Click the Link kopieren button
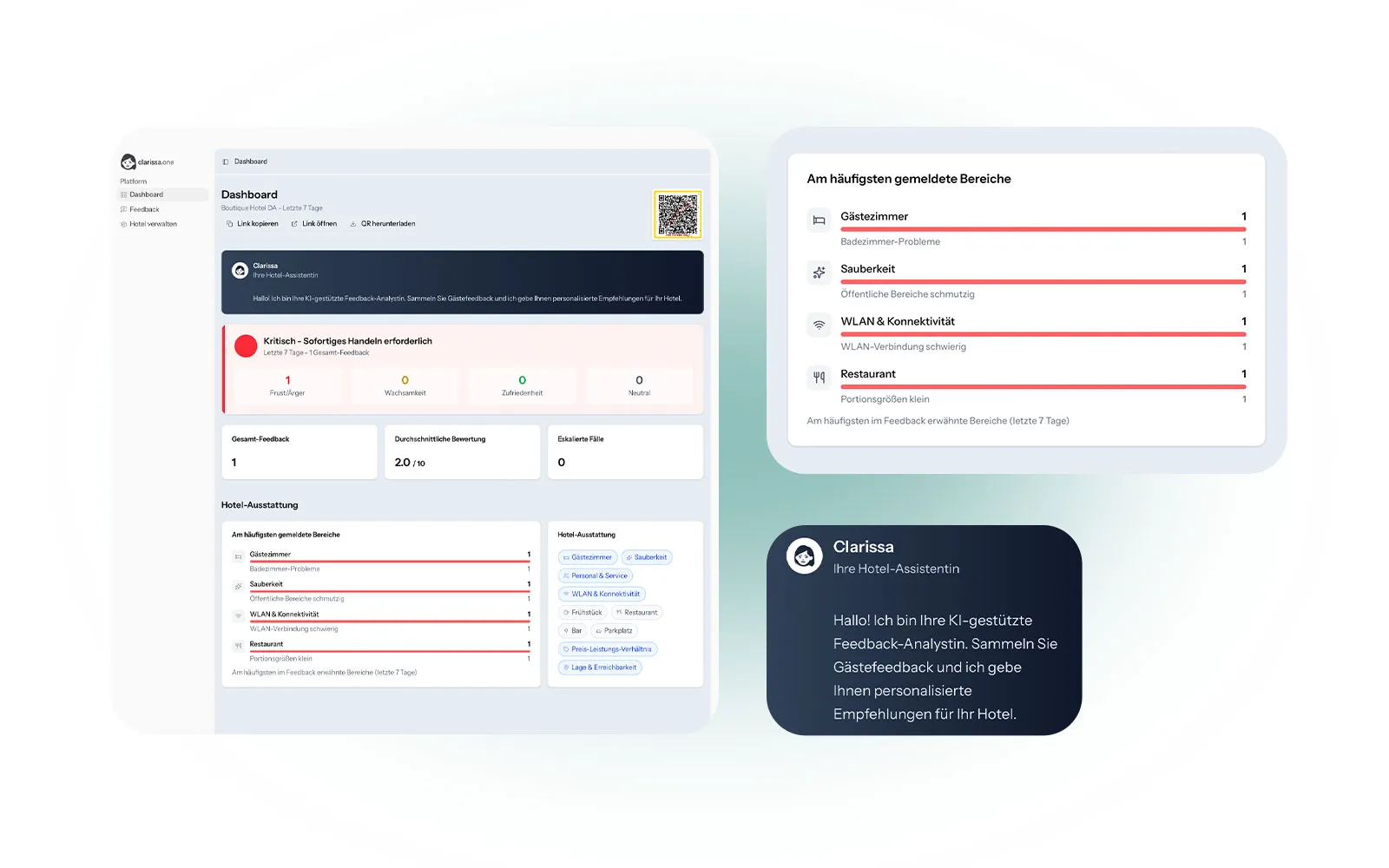The image size is (1389, 868). tap(252, 223)
